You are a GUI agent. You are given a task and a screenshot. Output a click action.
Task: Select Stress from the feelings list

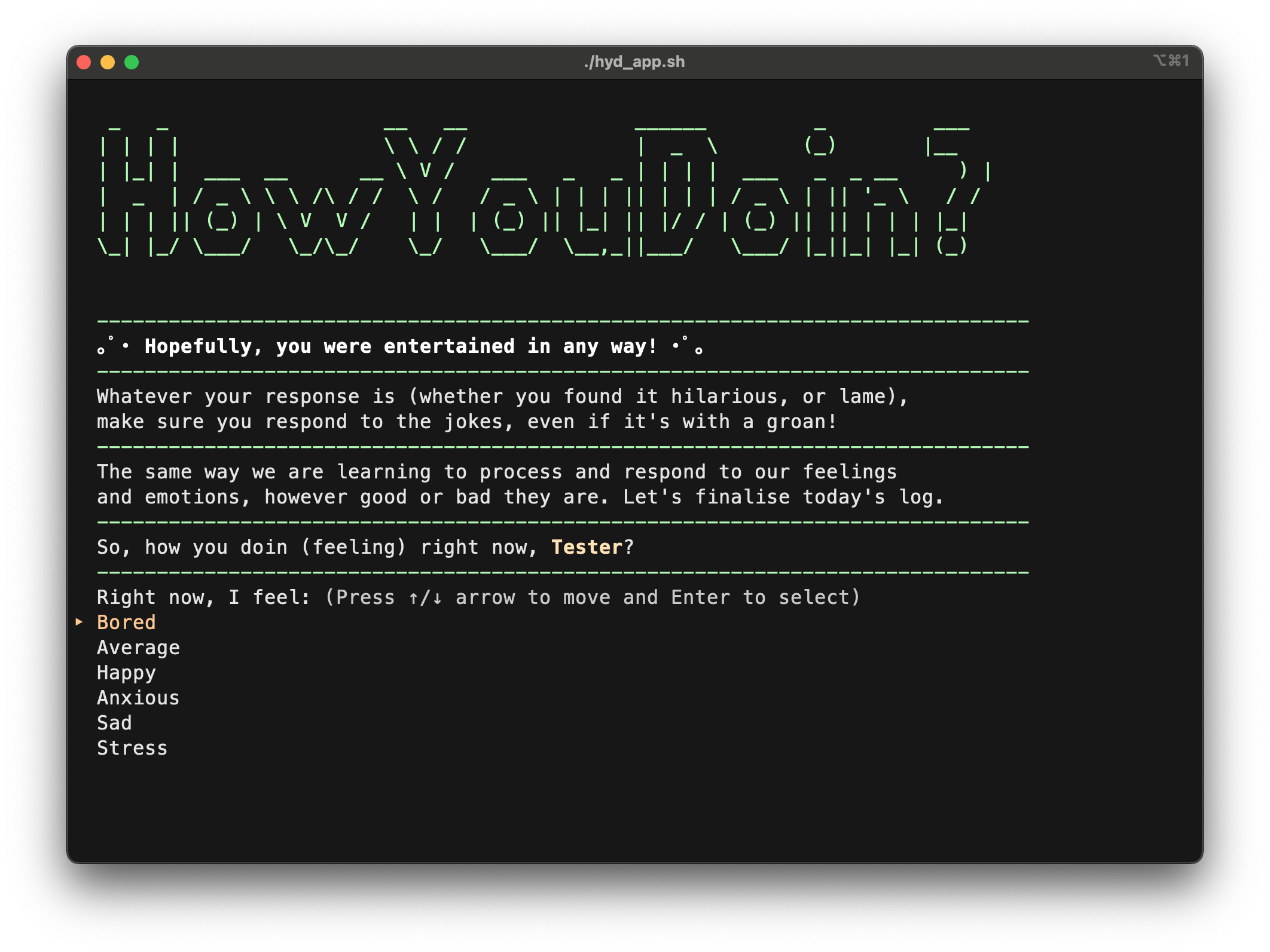[x=132, y=748]
